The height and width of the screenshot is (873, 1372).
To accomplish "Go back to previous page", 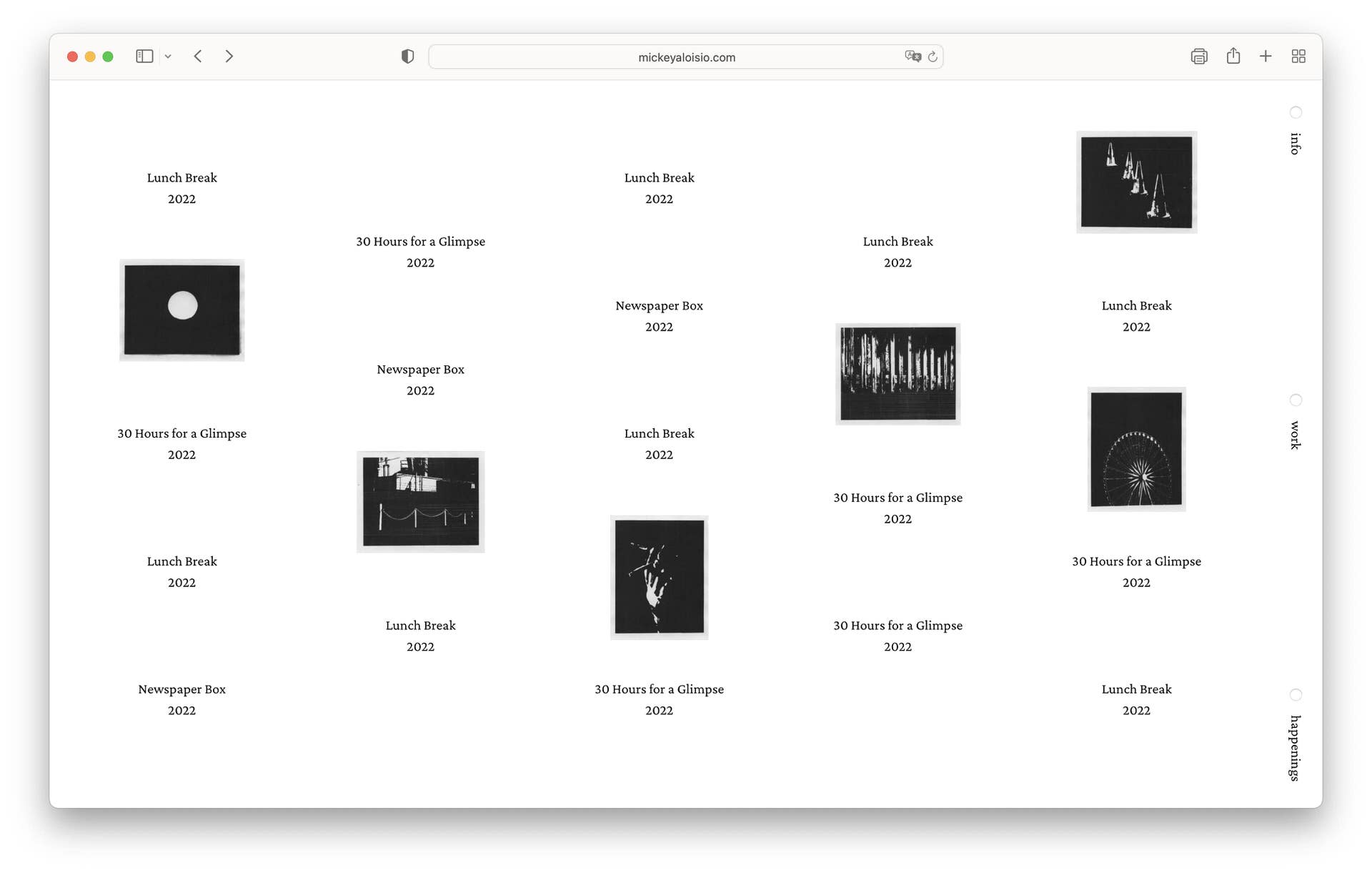I will (x=198, y=56).
